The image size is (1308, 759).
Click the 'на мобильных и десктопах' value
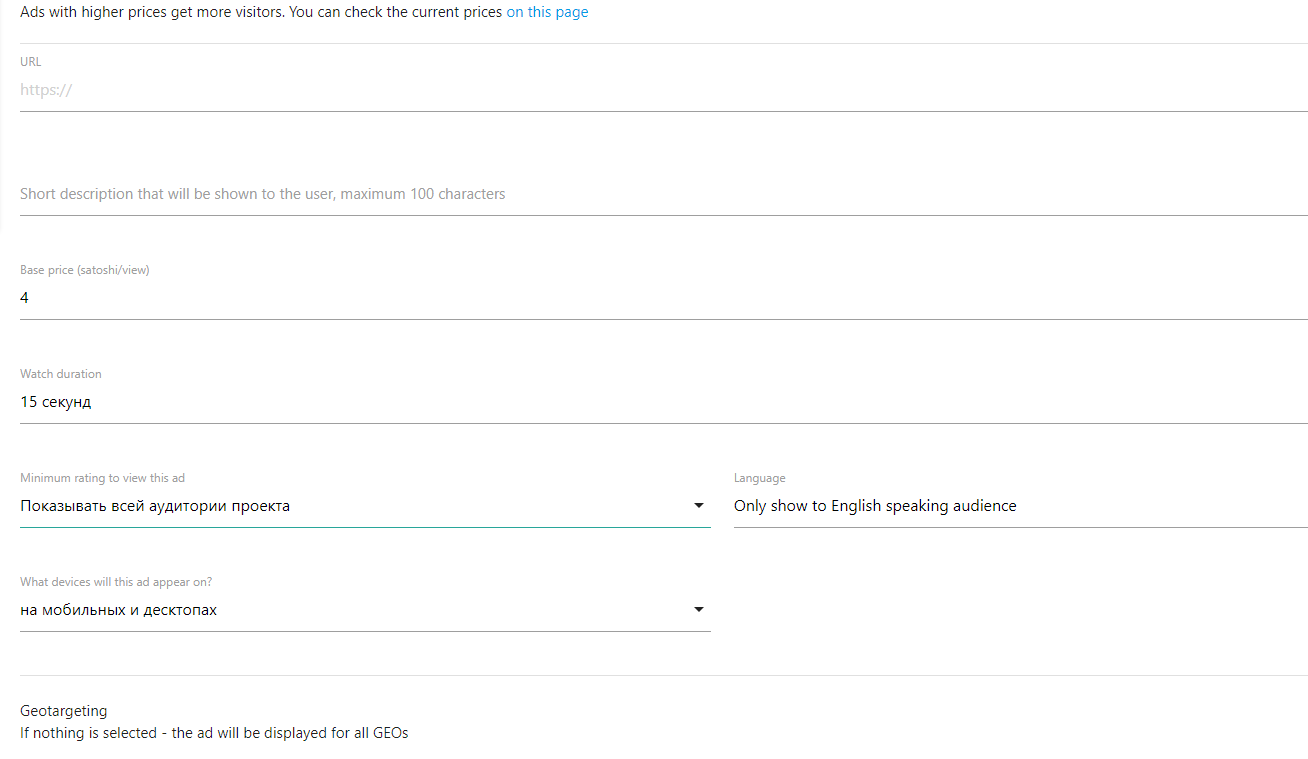[x=119, y=610]
